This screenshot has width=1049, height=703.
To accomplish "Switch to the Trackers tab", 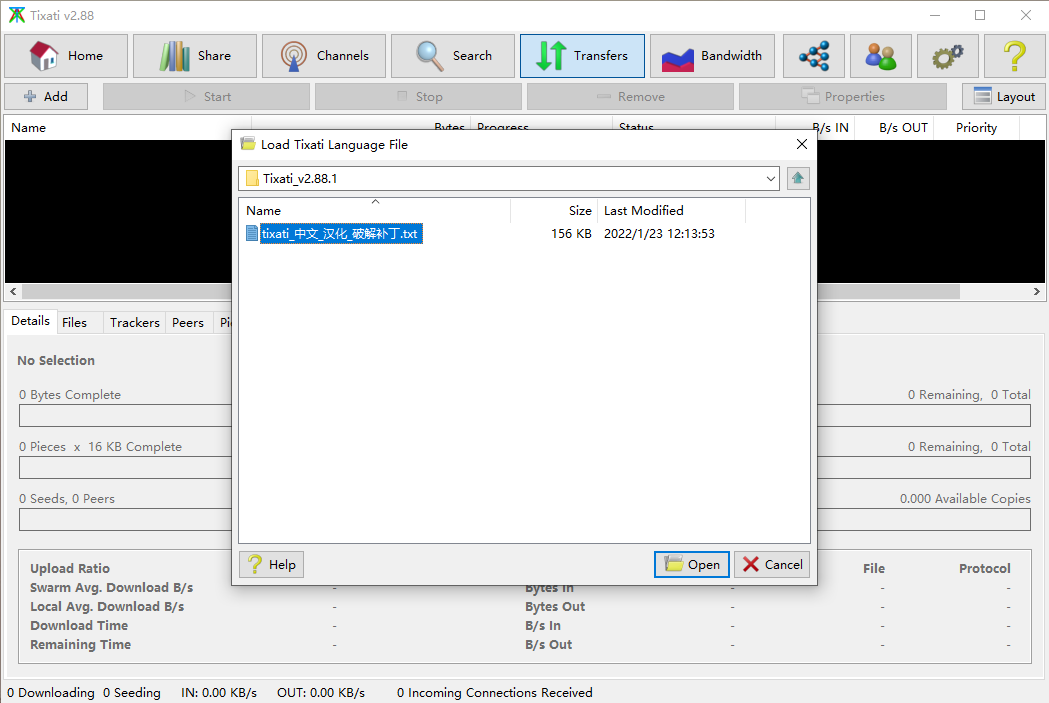I will tap(134, 322).
